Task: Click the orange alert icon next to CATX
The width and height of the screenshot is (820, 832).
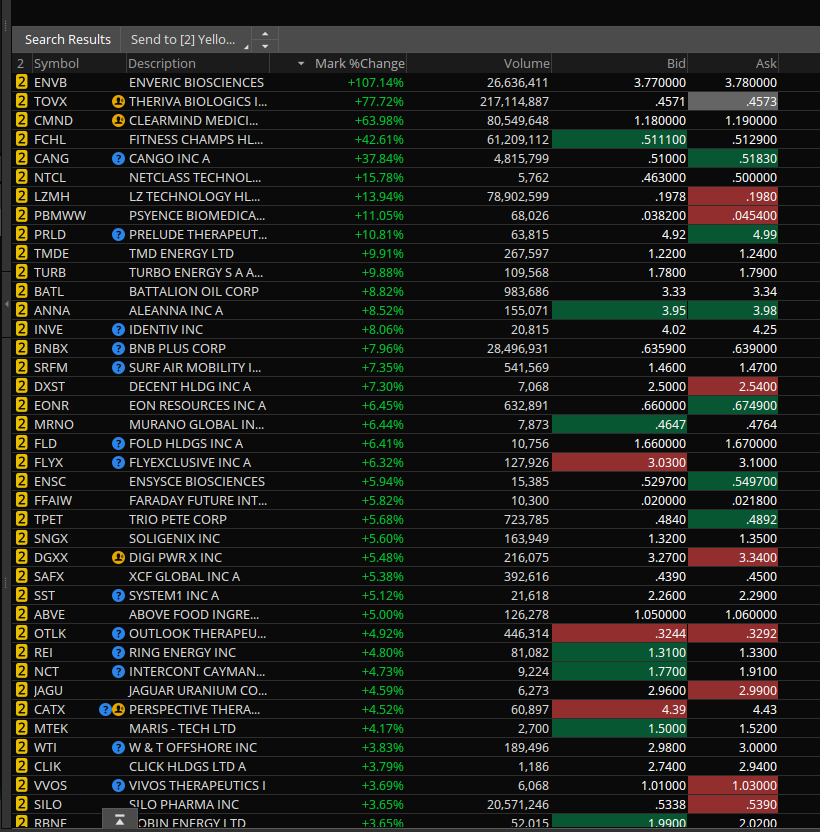Action: click(x=118, y=709)
